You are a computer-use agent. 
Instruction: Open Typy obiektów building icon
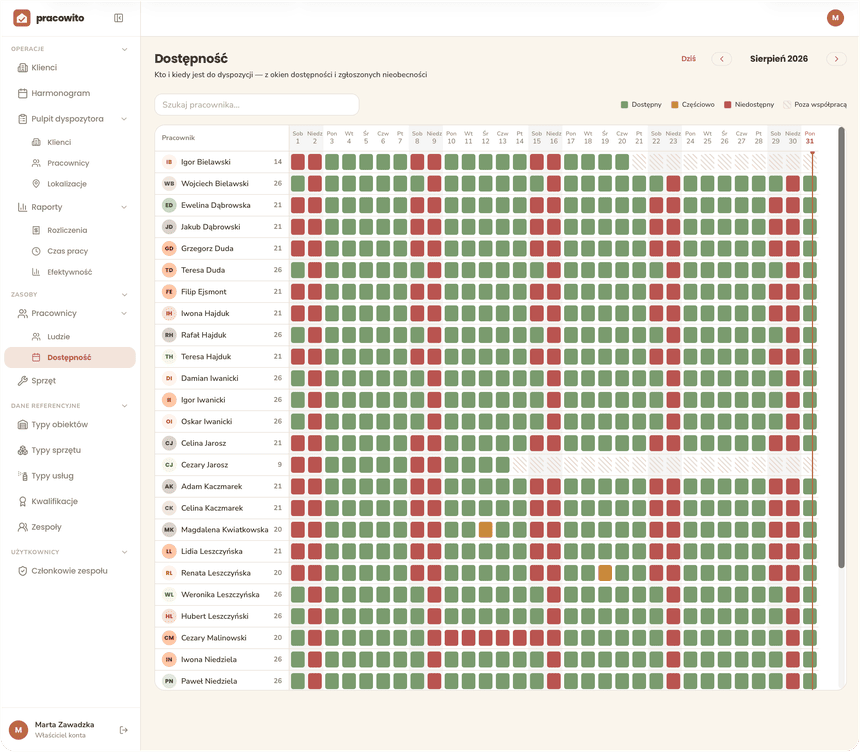point(22,425)
